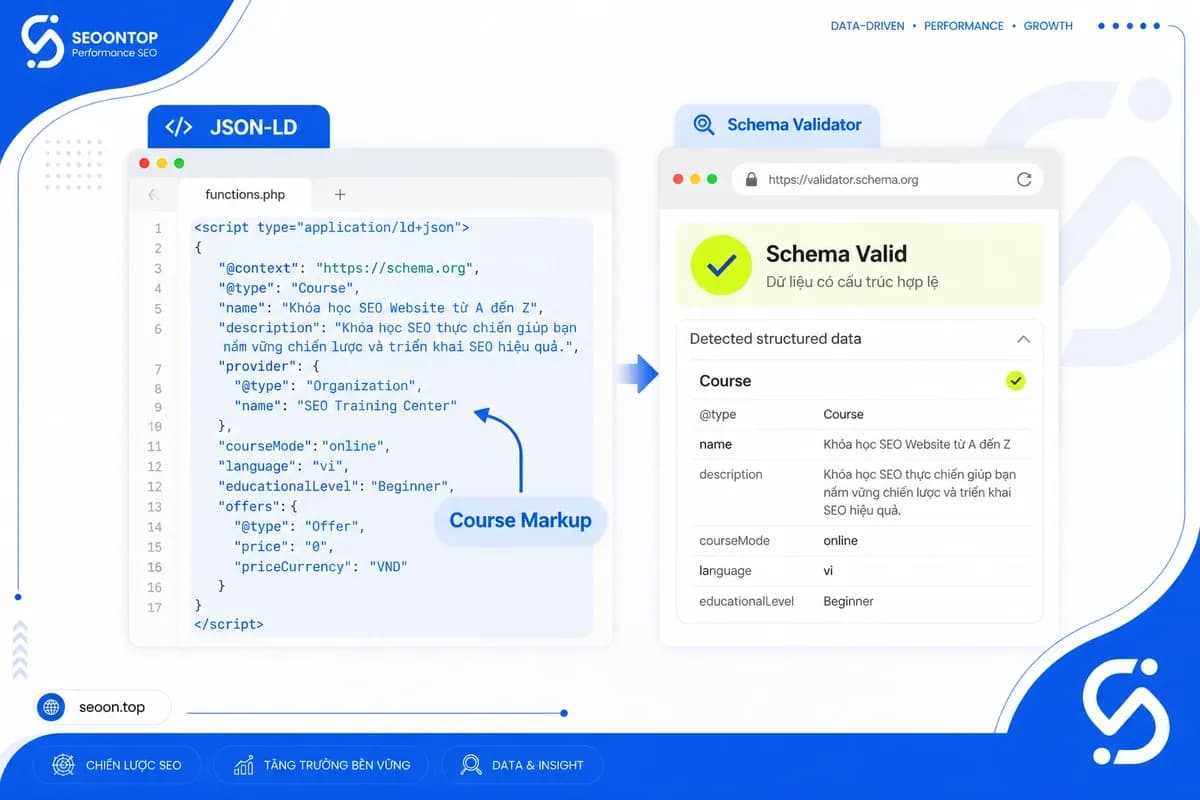Screen dimensions: 1200x800
Task: Click the "price": "0" code line
Action: click(283, 547)
